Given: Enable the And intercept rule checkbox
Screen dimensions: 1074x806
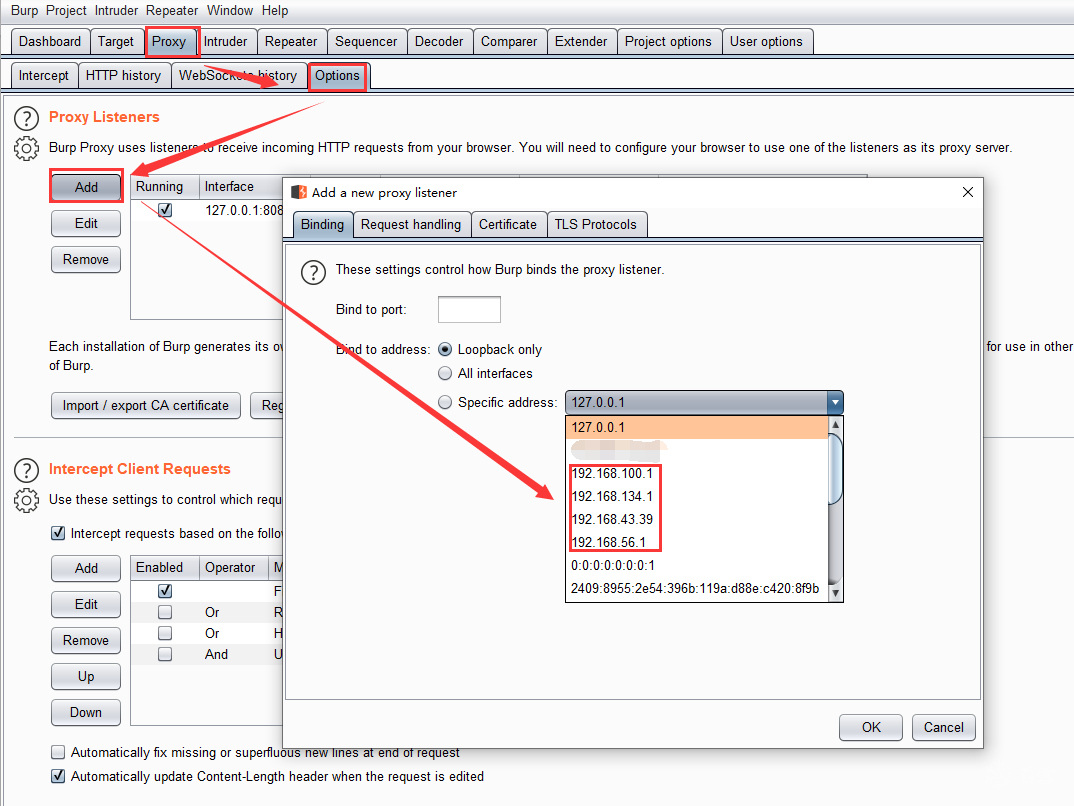Looking at the screenshot, I should [x=164, y=654].
